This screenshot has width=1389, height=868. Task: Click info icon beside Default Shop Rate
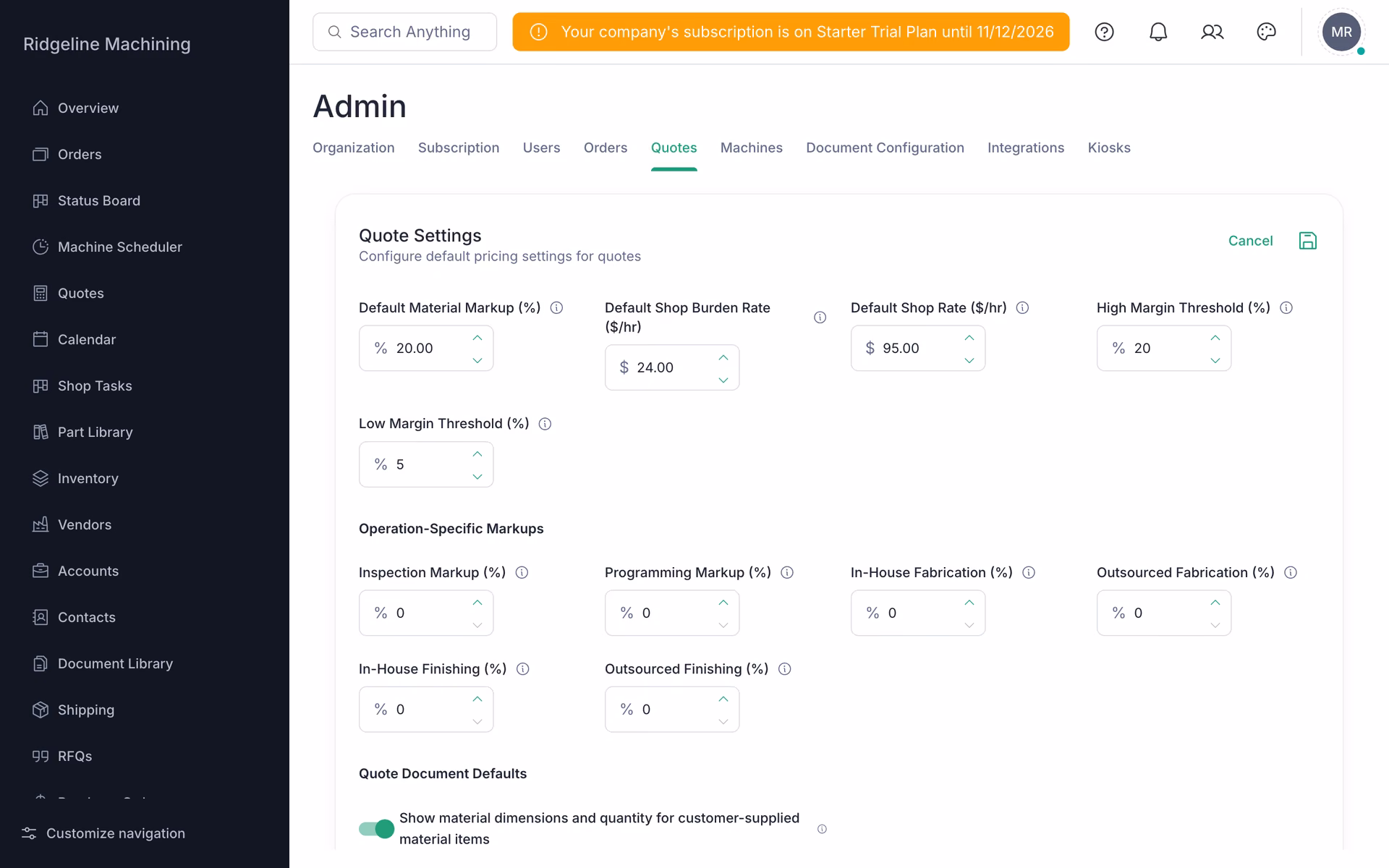pyautogui.click(x=1022, y=308)
